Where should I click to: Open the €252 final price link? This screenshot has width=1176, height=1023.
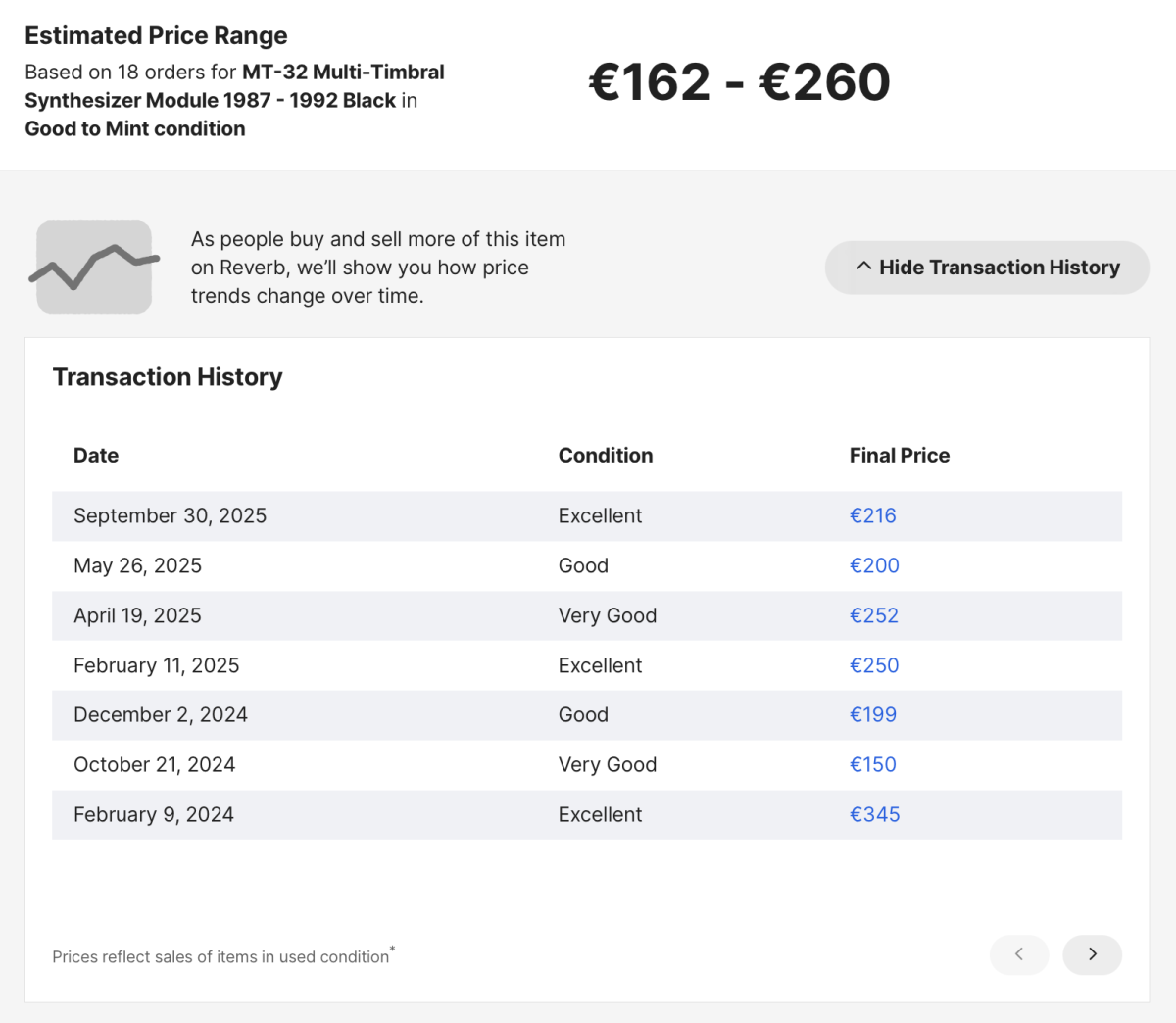(x=874, y=615)
